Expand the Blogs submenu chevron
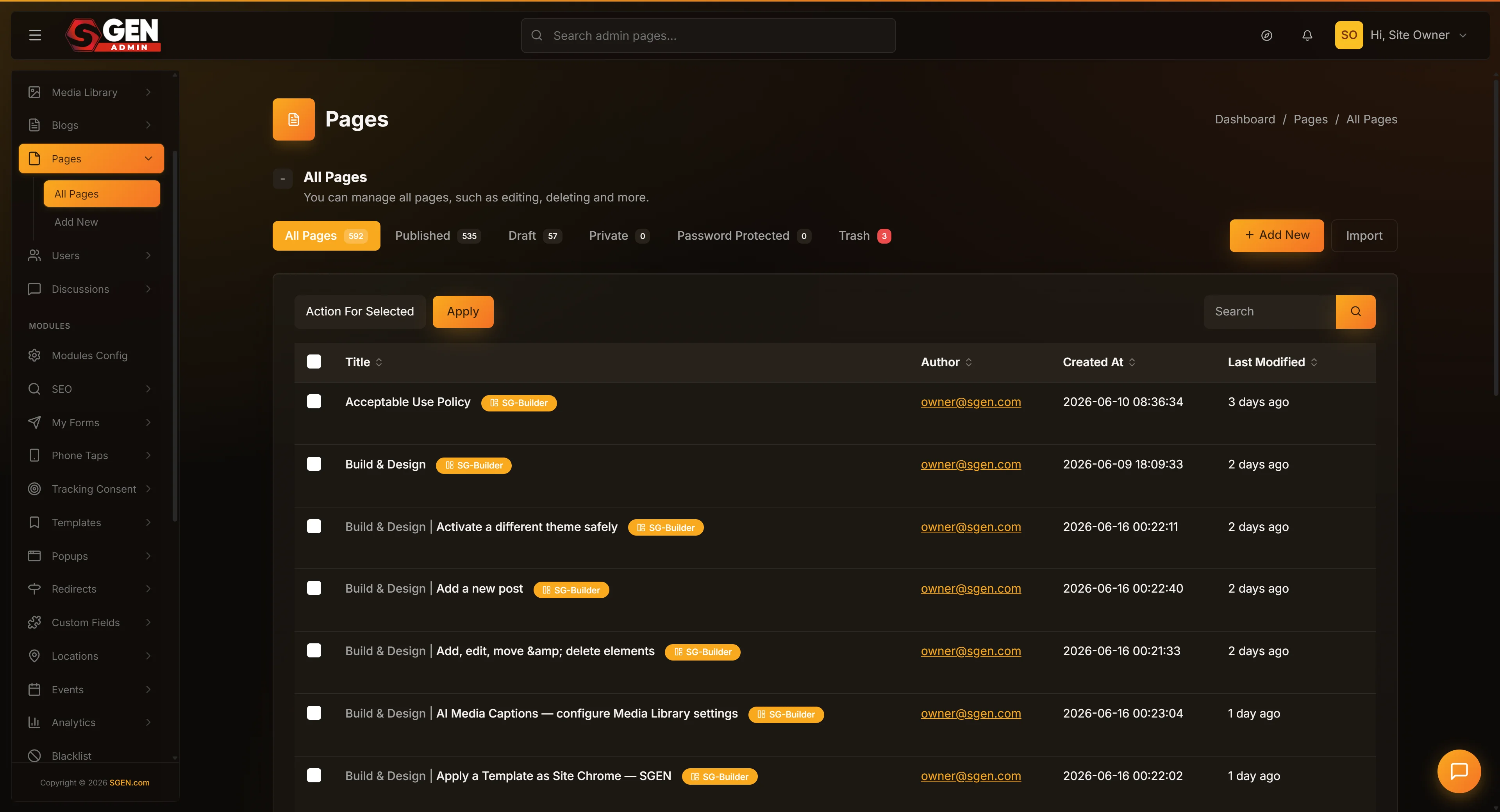 (x=148, y=125)
